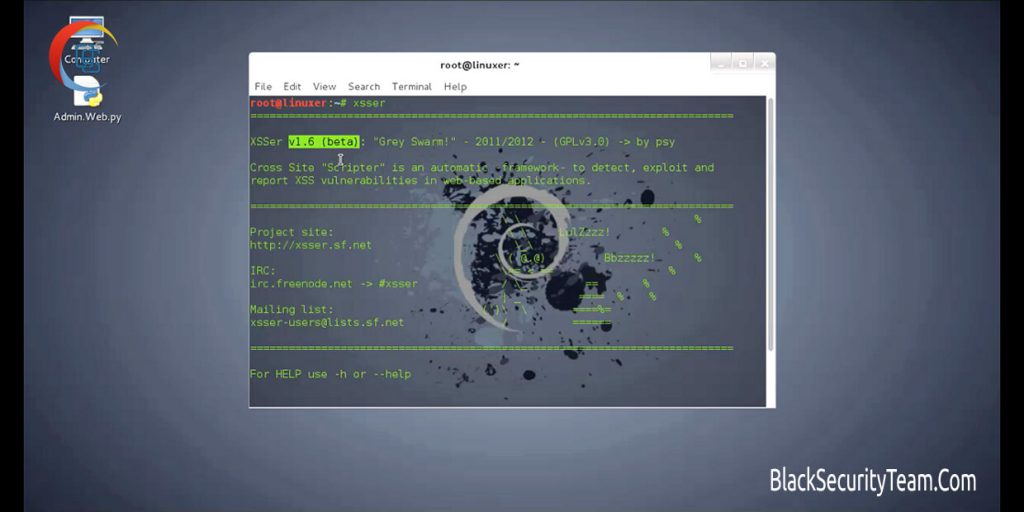Click the BlackSecurityTeam.Com watermark text
The width and height of the screenshot is (1024, 512).
point(872,481)
